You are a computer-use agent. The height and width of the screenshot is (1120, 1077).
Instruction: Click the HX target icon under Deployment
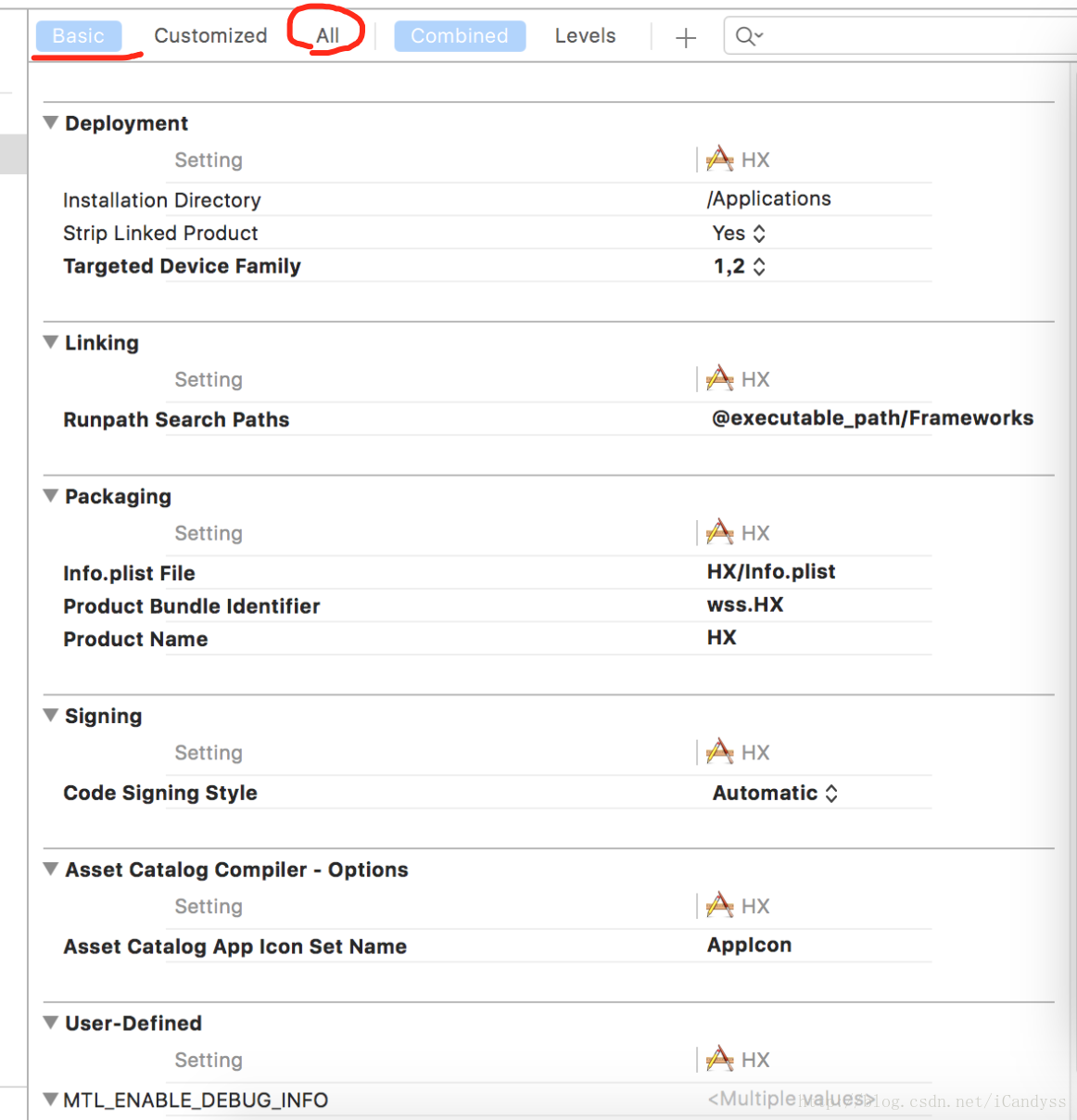tap(719, 159)
